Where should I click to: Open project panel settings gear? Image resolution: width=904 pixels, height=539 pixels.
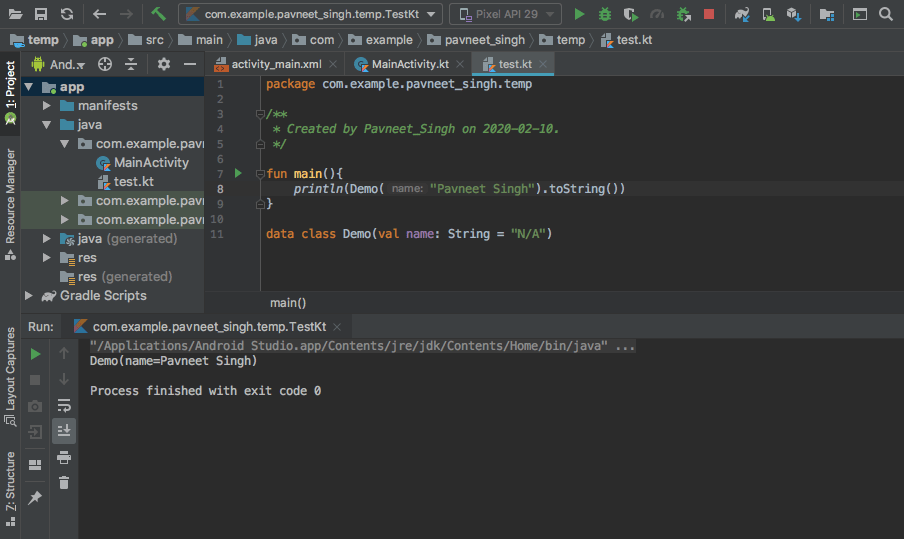click(164, 64)
